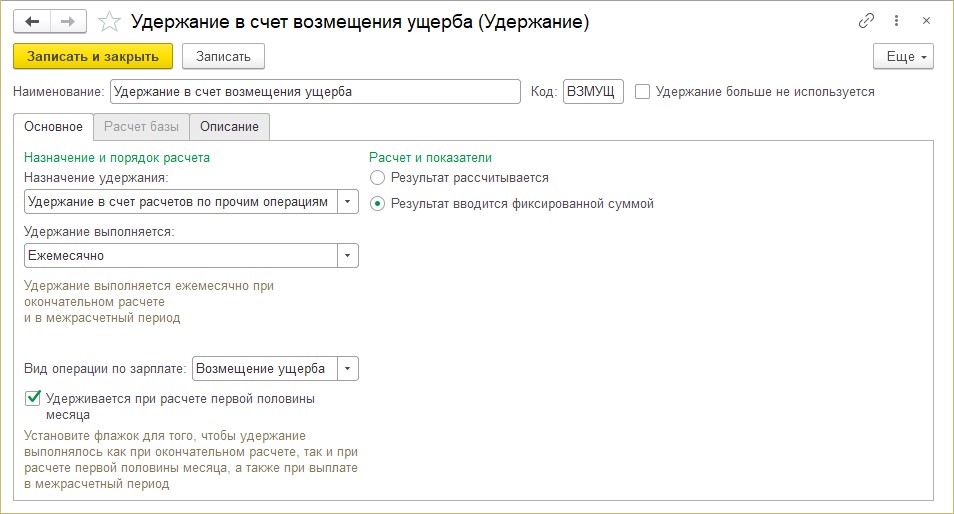Expand the 'Назначение удержания' dropdown list
This screenshot has height=514, width=954.
pyautogui.click(x=347, y=202)
